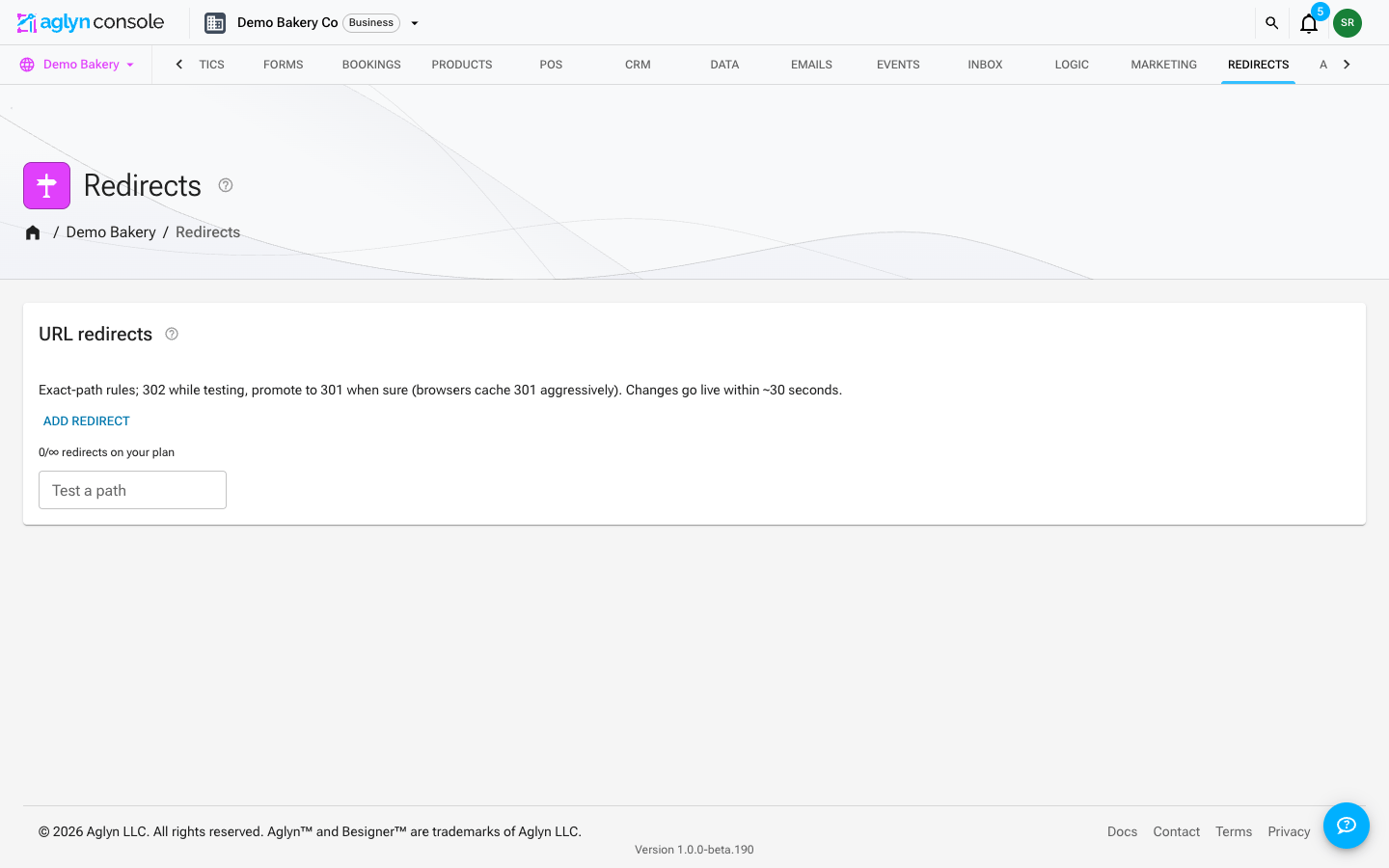
Task: Click the Version 1.0.0-beta.190 text
Action: pyautogui.click(x=694, y=850)
